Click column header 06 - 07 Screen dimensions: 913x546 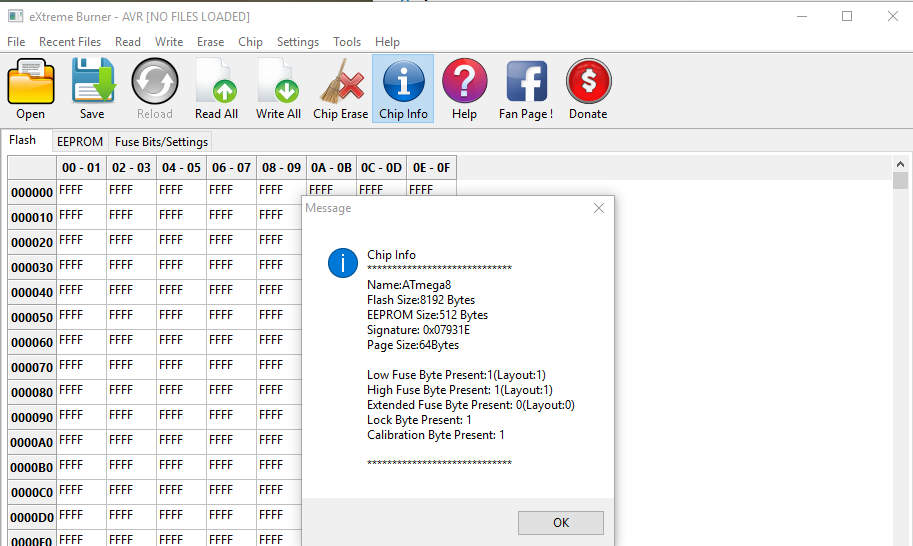(x=232, y=168)
